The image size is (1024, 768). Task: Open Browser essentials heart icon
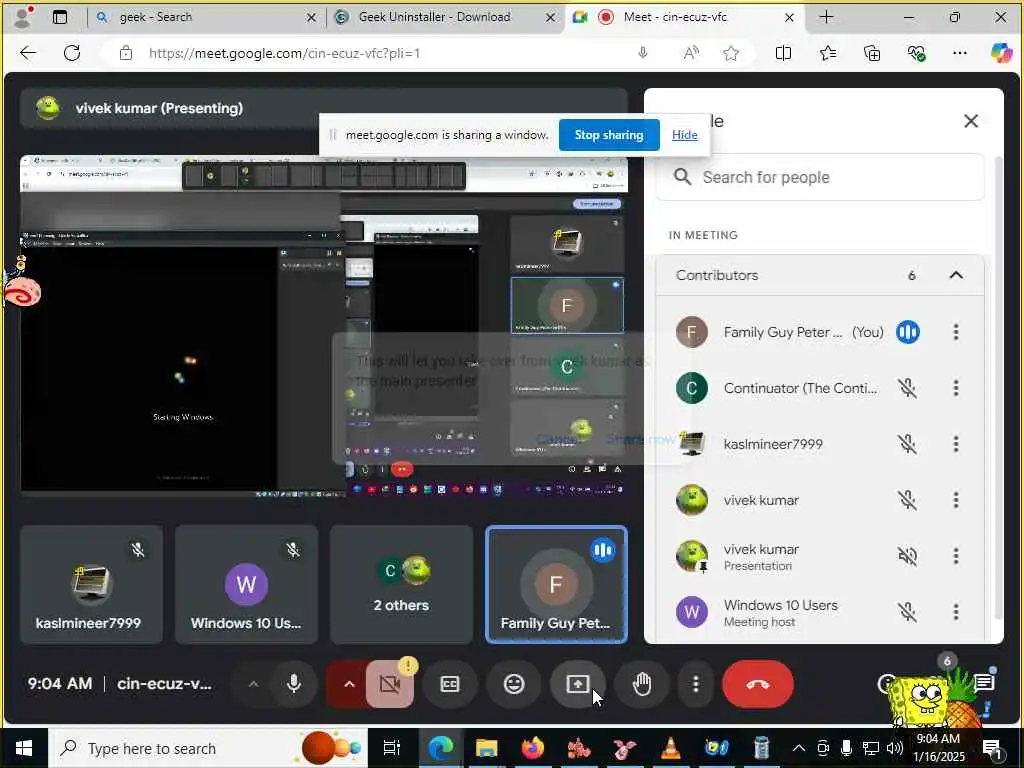916,53
